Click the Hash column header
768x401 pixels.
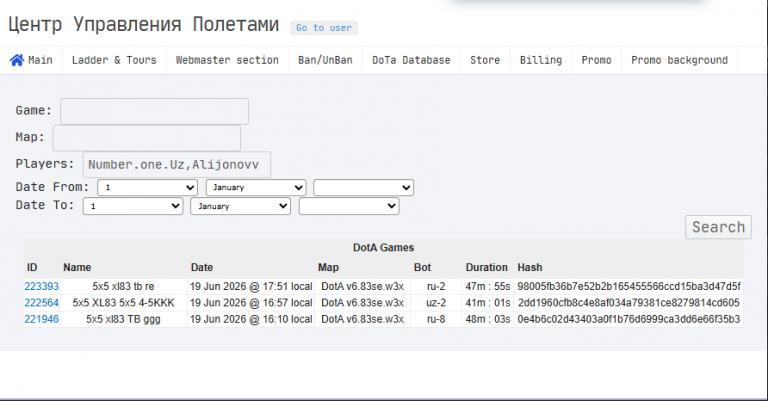point(530,267)
